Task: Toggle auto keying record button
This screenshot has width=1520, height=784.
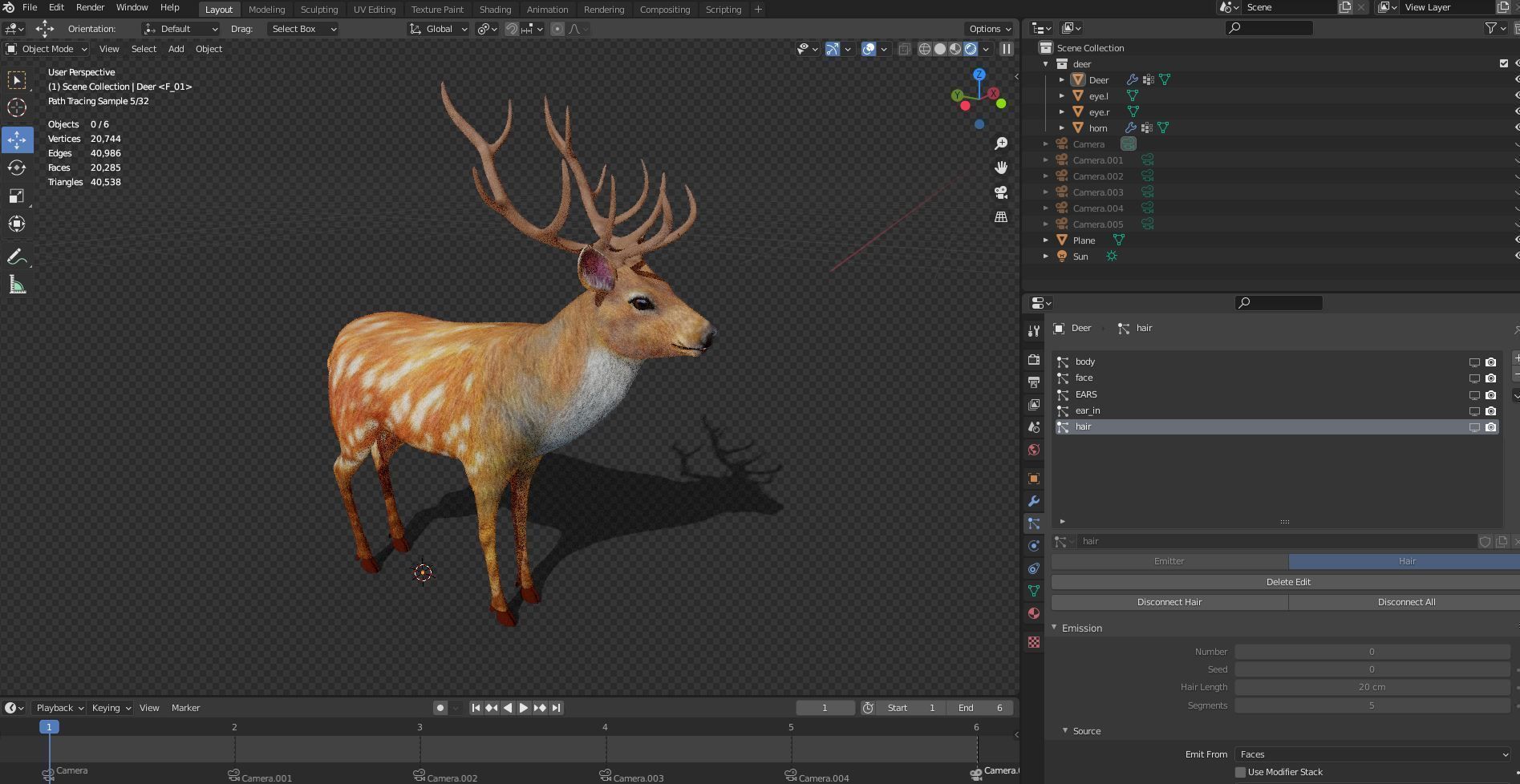Action: point(440,708)
